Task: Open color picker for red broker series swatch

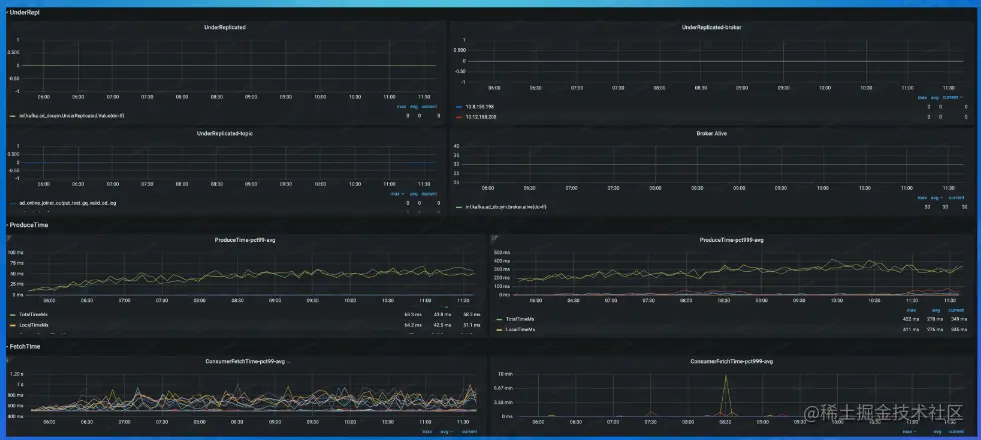Action: (x=460, y=117)
